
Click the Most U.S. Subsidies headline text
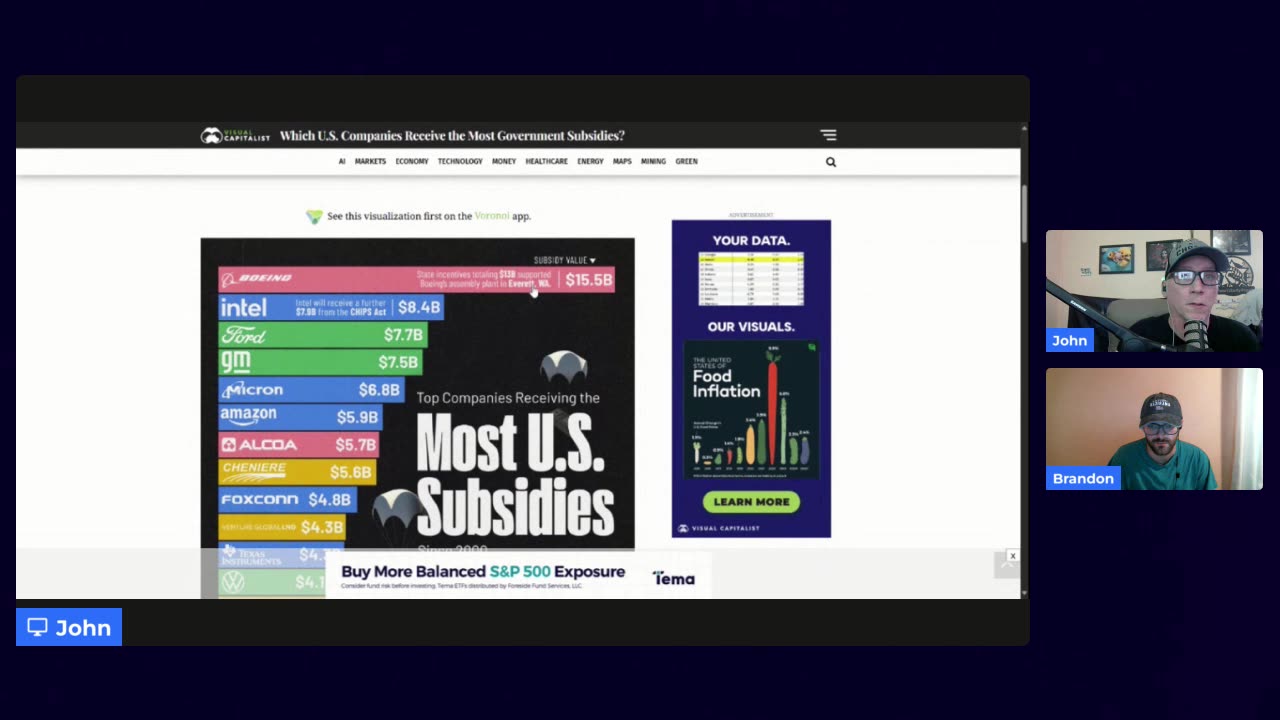[x=514, y=475]
